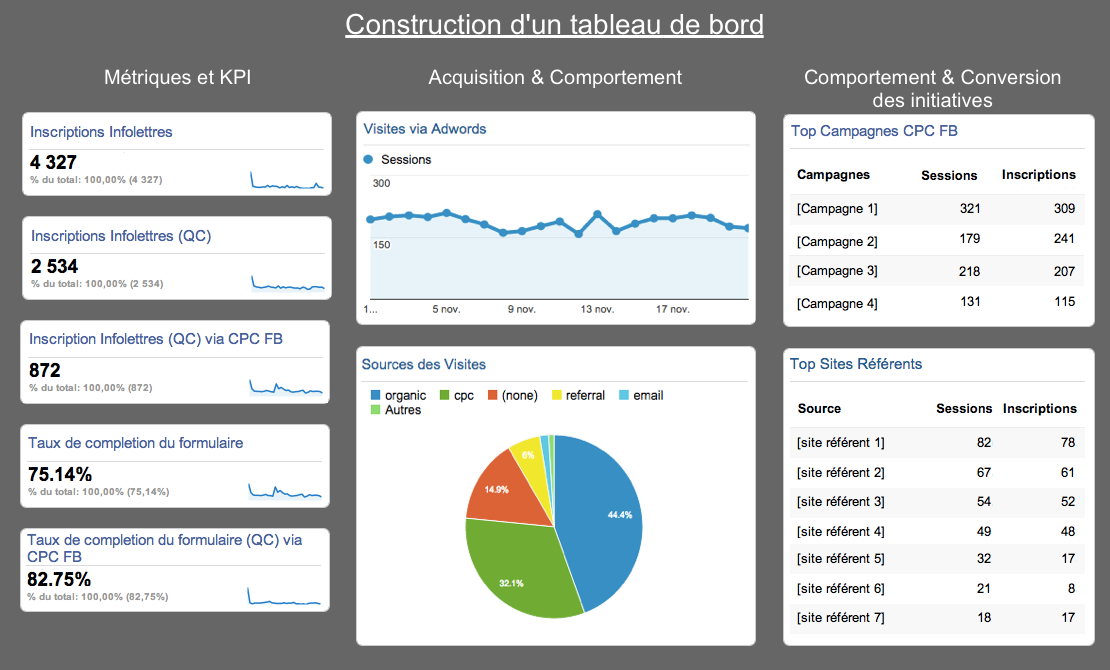This screenshot has height=670, width=1110.
Task: Click the sparkline beside the 4 327 value
Action: [287, 181]
